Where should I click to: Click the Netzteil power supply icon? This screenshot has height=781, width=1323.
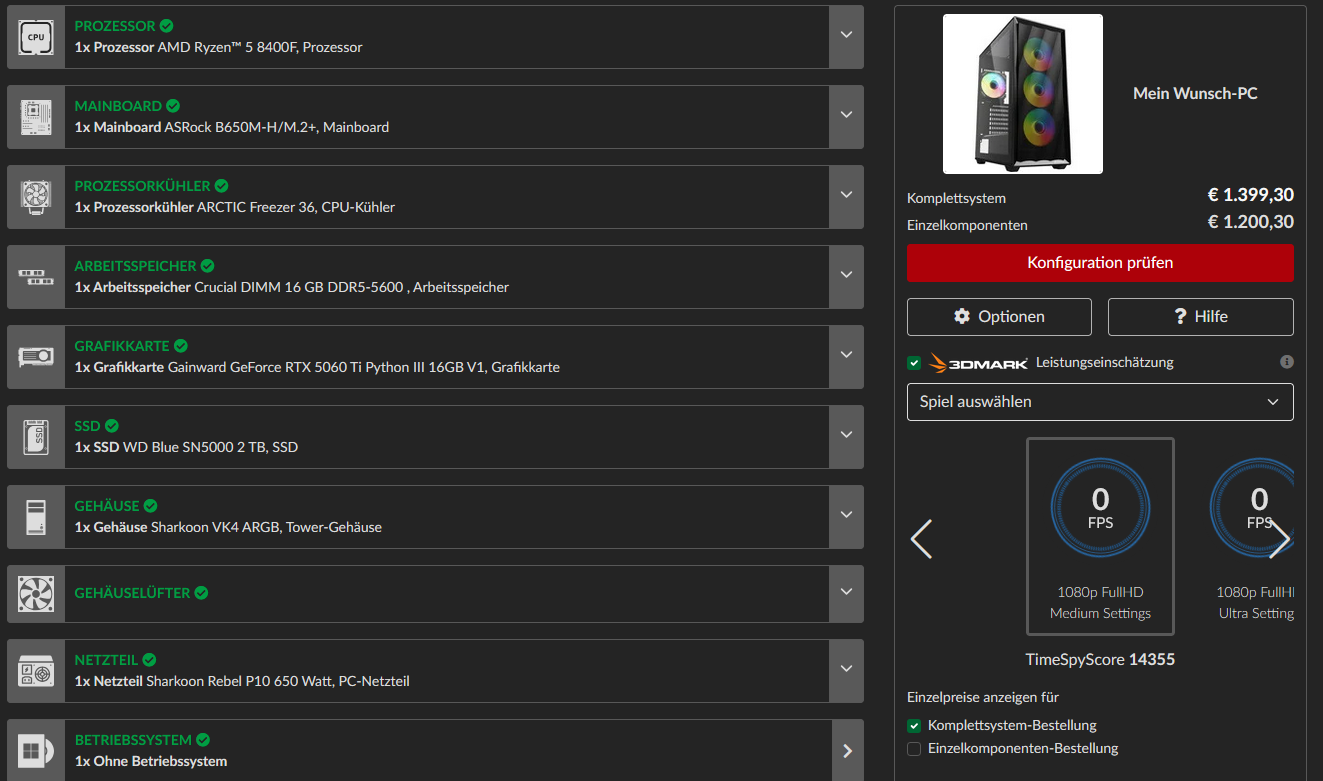click(x=36, y=671)
